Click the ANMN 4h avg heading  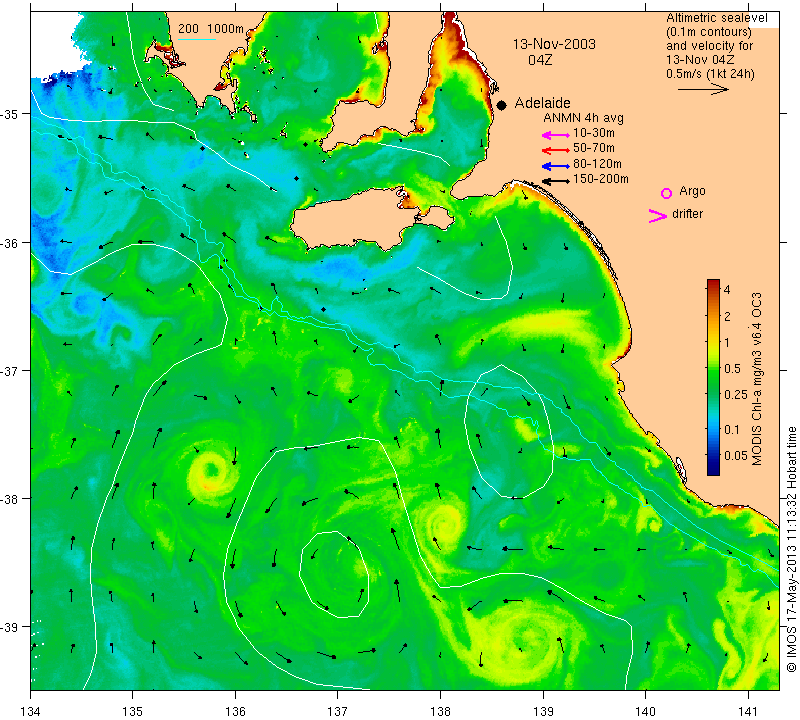click(x=583, y=118)
